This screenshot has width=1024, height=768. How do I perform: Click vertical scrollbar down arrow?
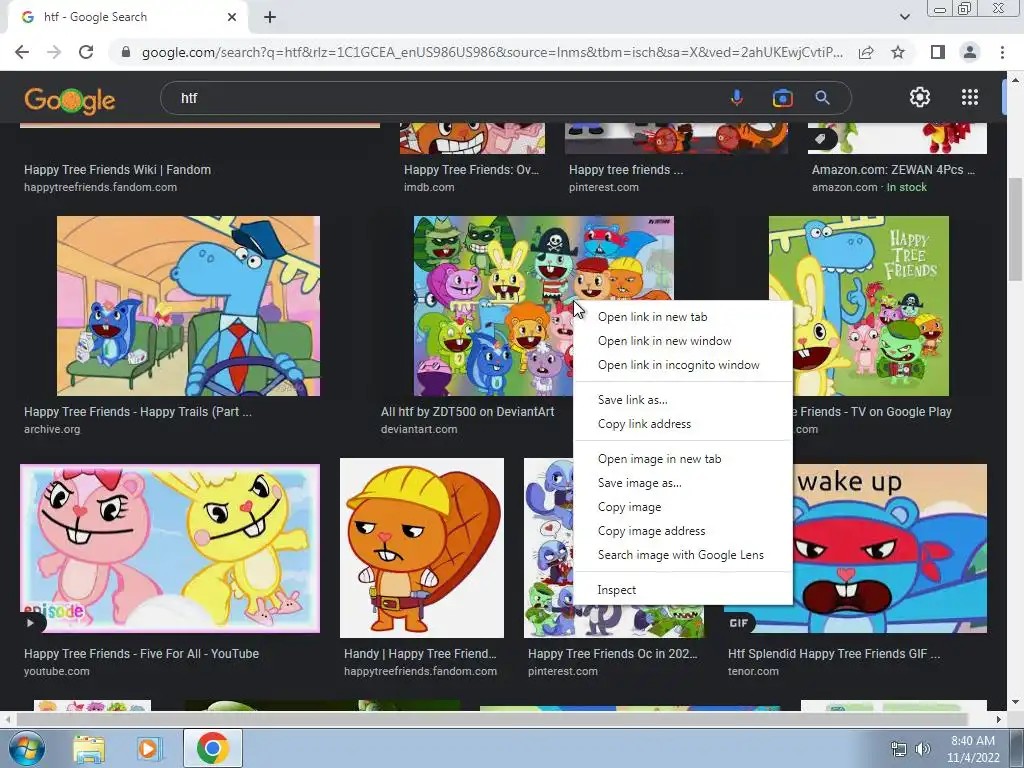(x=1015, y=703)
